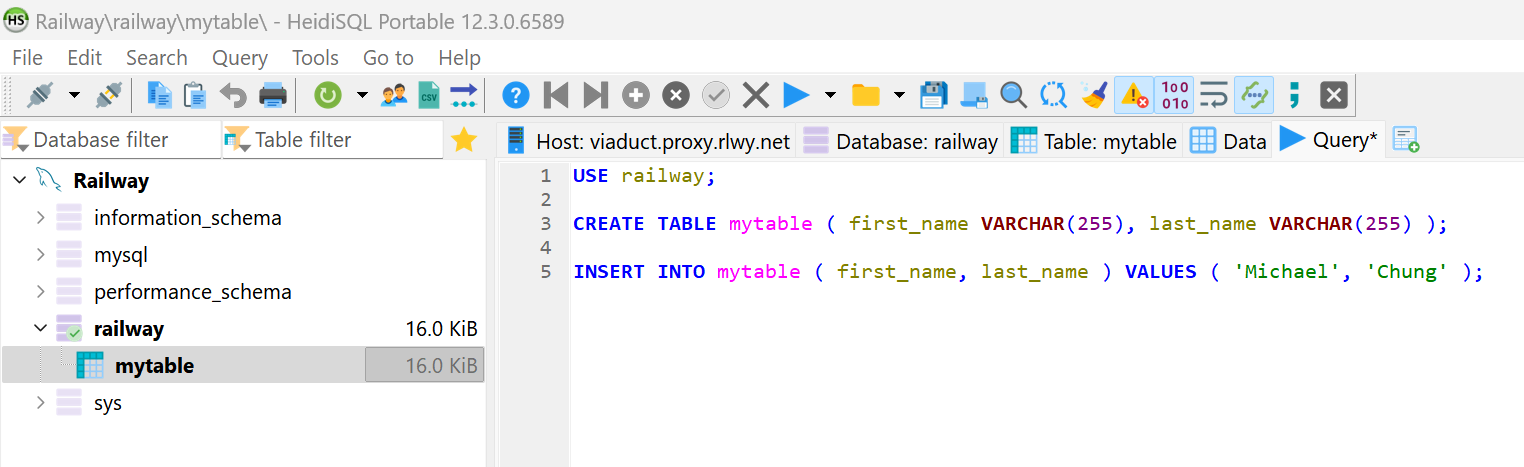The height and width of the screenshot is (467, 1524).
Task: Click the Copy toolbar icon
Action: (160, 95)
